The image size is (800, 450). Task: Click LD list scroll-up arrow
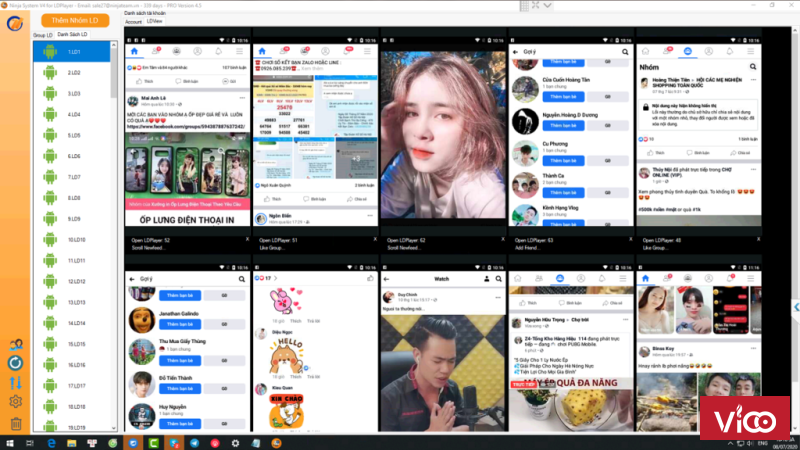pyautogui.click(x=114, y=45)
